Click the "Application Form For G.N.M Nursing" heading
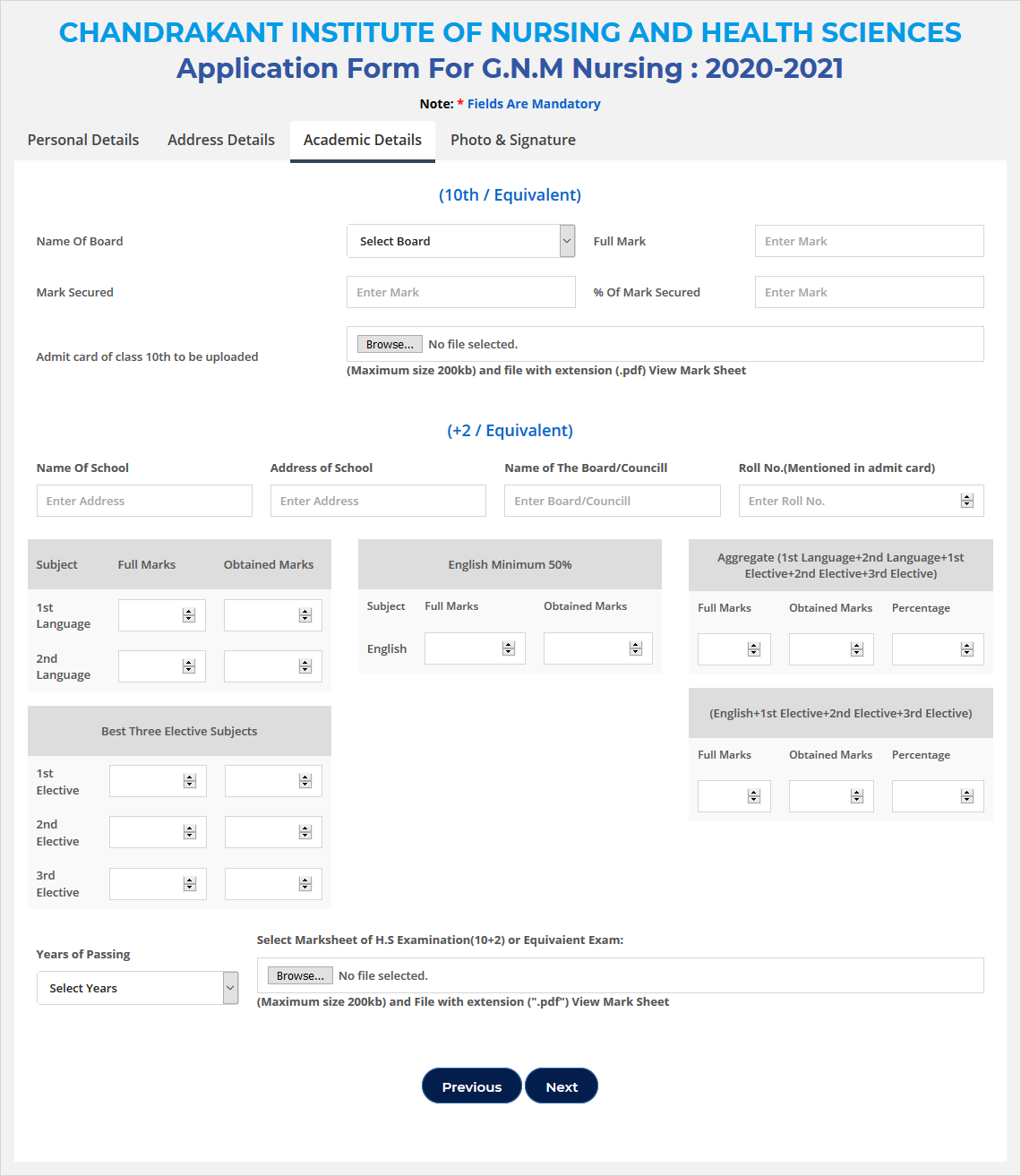The image size is (1021, 1176). click(x=510, y=68)
